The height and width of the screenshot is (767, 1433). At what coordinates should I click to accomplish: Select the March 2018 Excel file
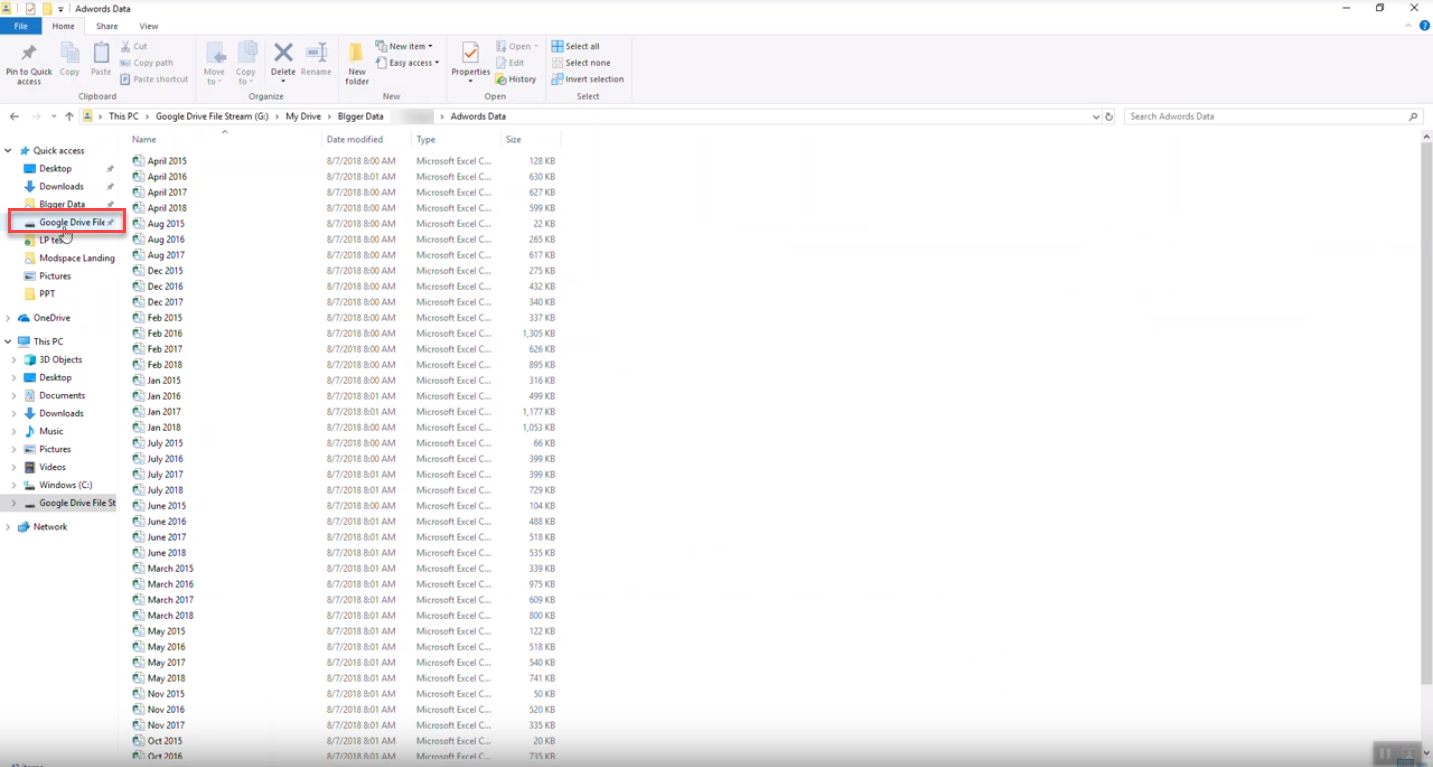170,616
